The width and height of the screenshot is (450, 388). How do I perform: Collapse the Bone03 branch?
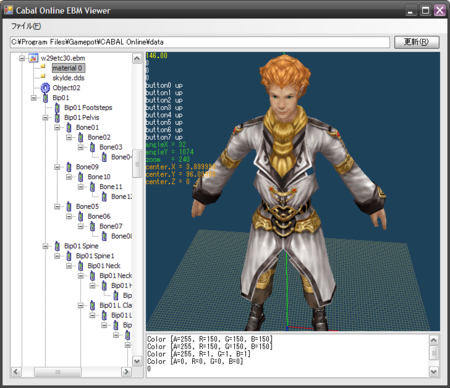[81, 147]
